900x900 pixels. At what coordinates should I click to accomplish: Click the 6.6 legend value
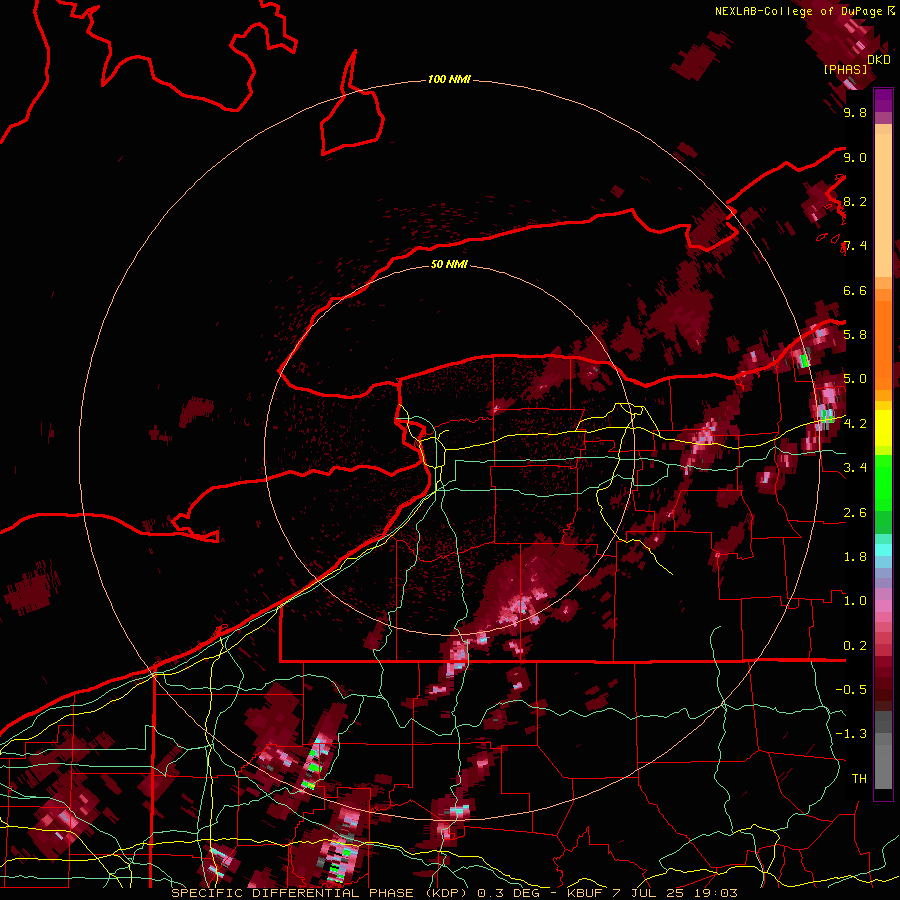(855, 290)
